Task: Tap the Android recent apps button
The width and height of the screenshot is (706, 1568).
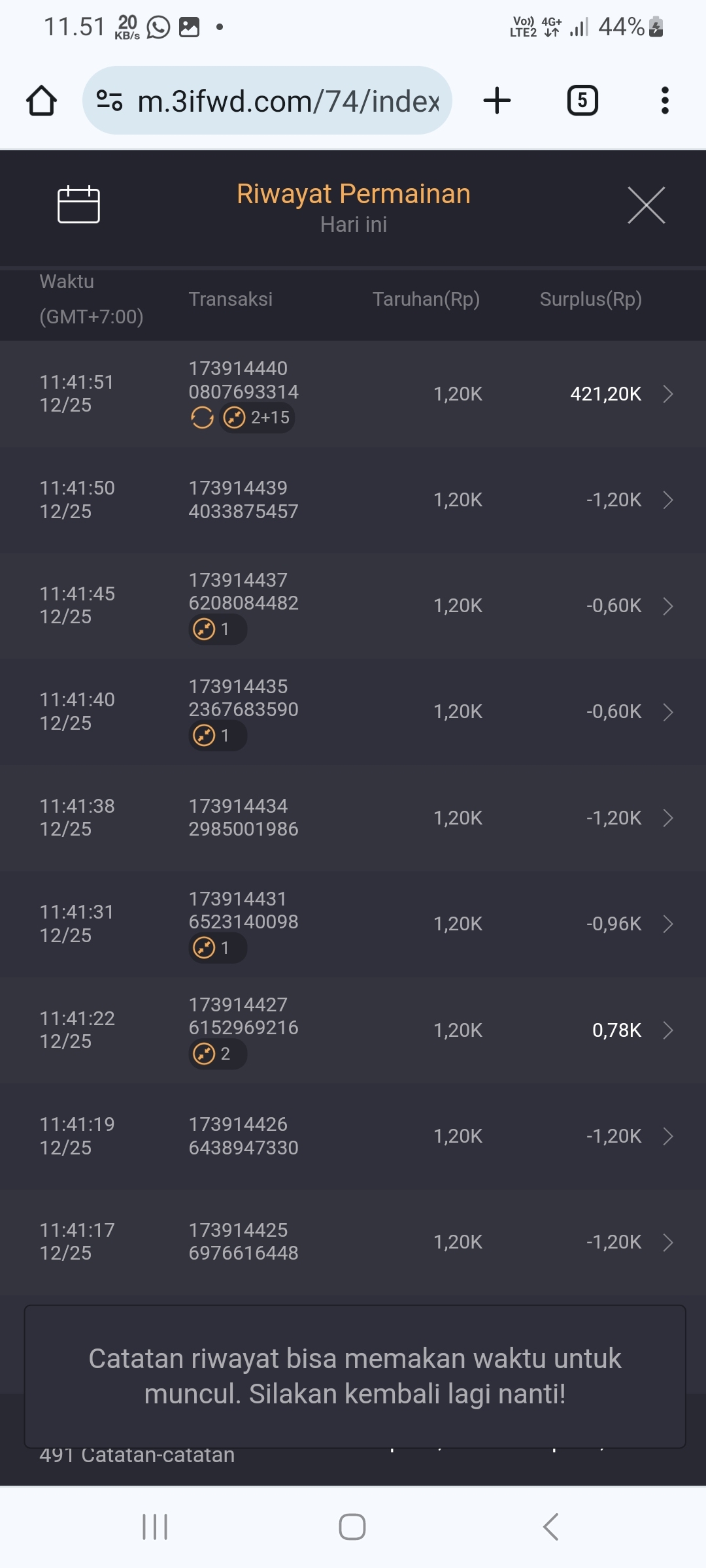Action: 155,1527
